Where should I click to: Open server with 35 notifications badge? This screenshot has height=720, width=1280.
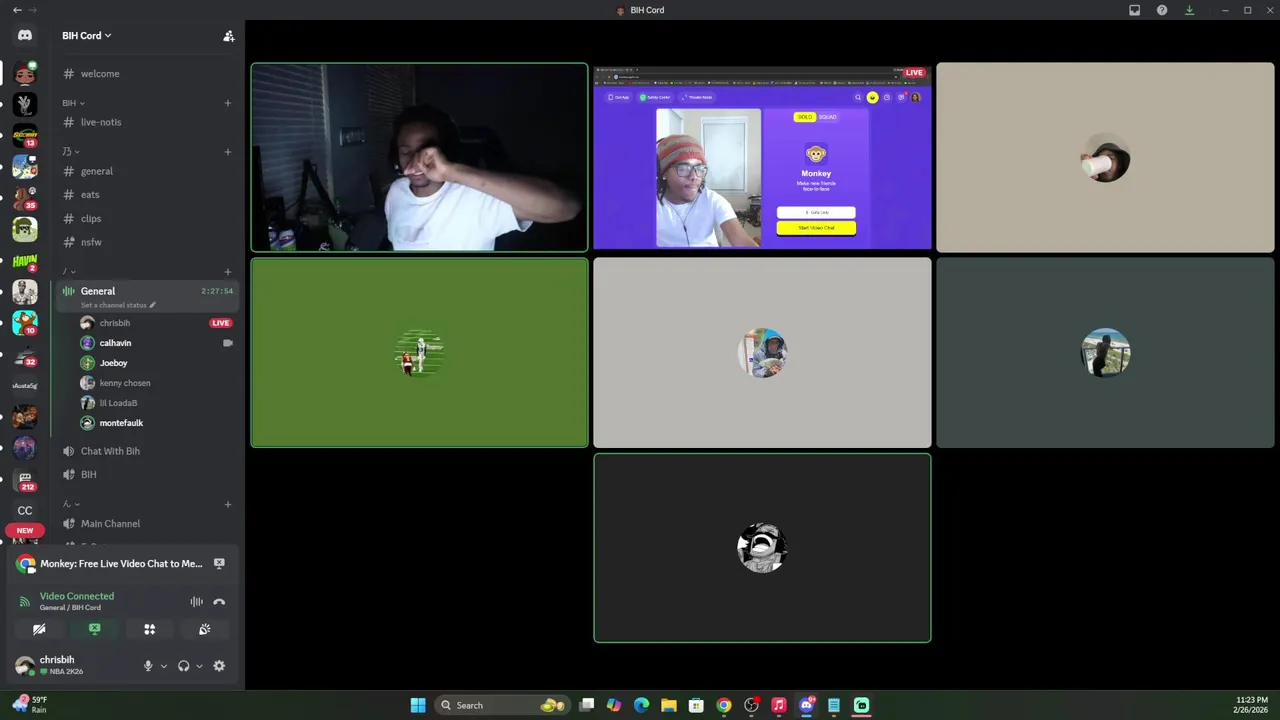(25, 198)
